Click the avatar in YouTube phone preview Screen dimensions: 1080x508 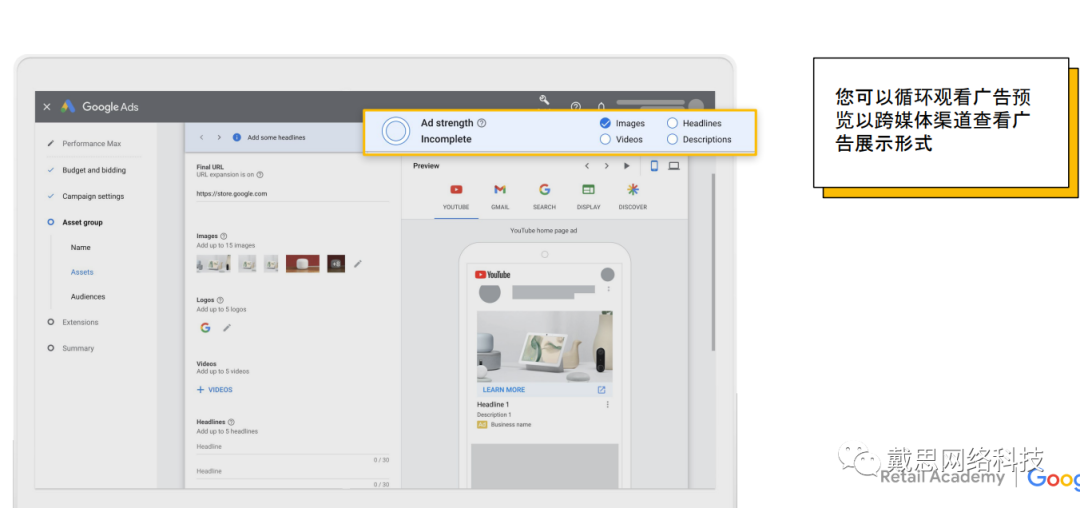point(607,275)
